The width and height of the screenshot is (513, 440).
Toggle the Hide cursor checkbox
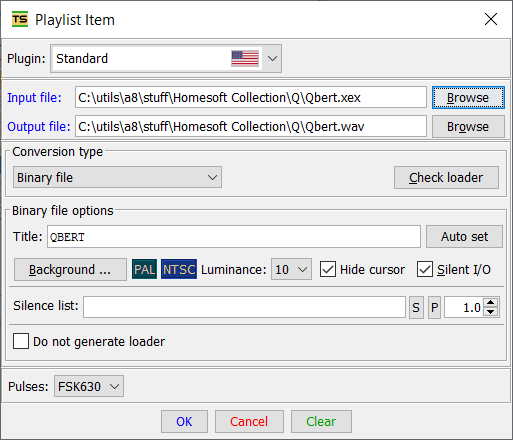pos(328,269)
